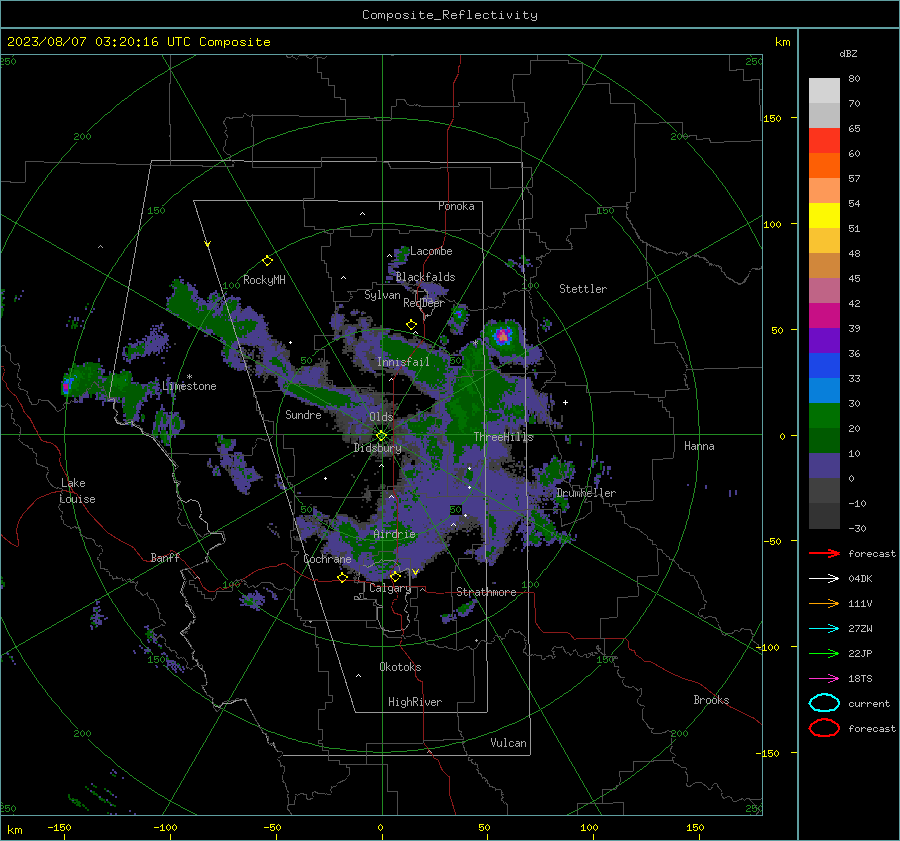This screenshot has height=841, width=900.
Task: Click the Okotoks city label
Action: pyautogui.click(x=400, y=667)
